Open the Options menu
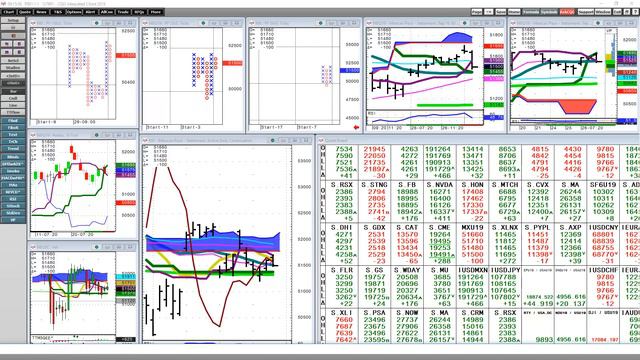 (x=74, y=12)
